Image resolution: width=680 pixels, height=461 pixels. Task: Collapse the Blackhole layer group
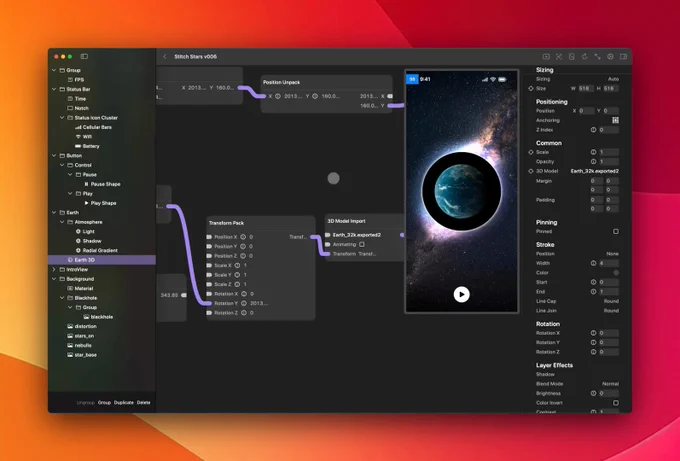pos(62,298)
